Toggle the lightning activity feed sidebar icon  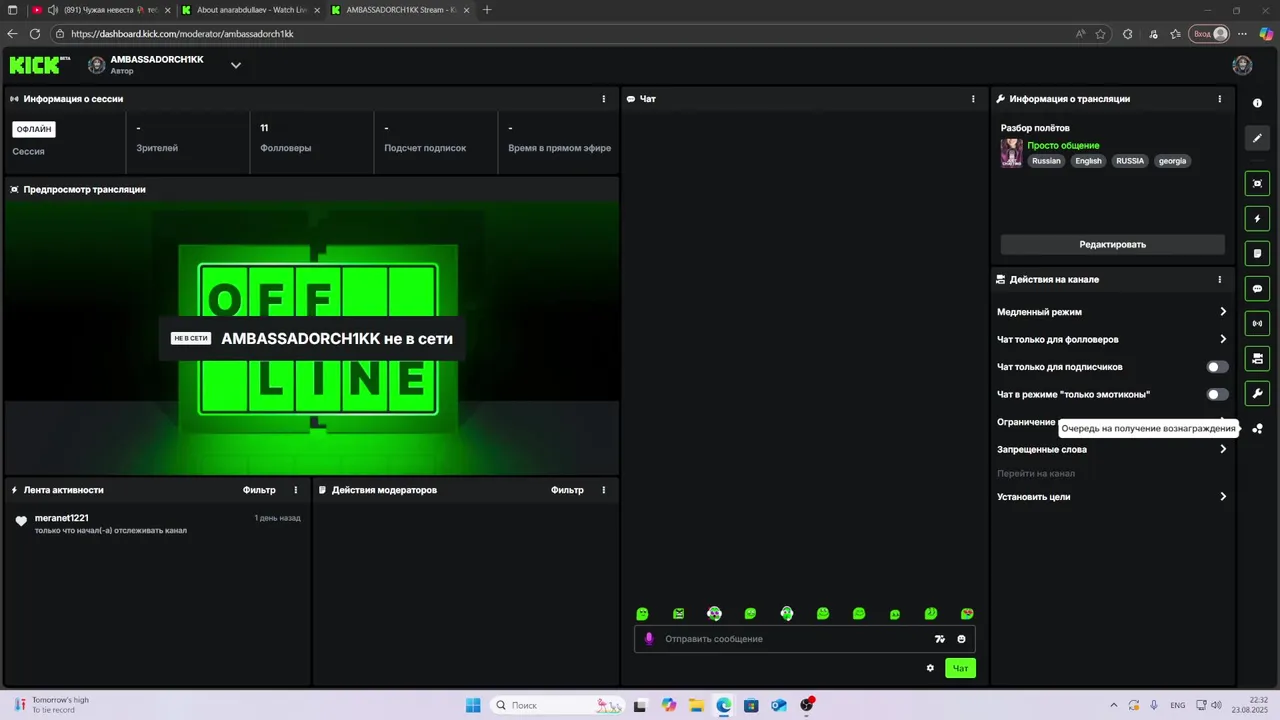click(1257, 218)
